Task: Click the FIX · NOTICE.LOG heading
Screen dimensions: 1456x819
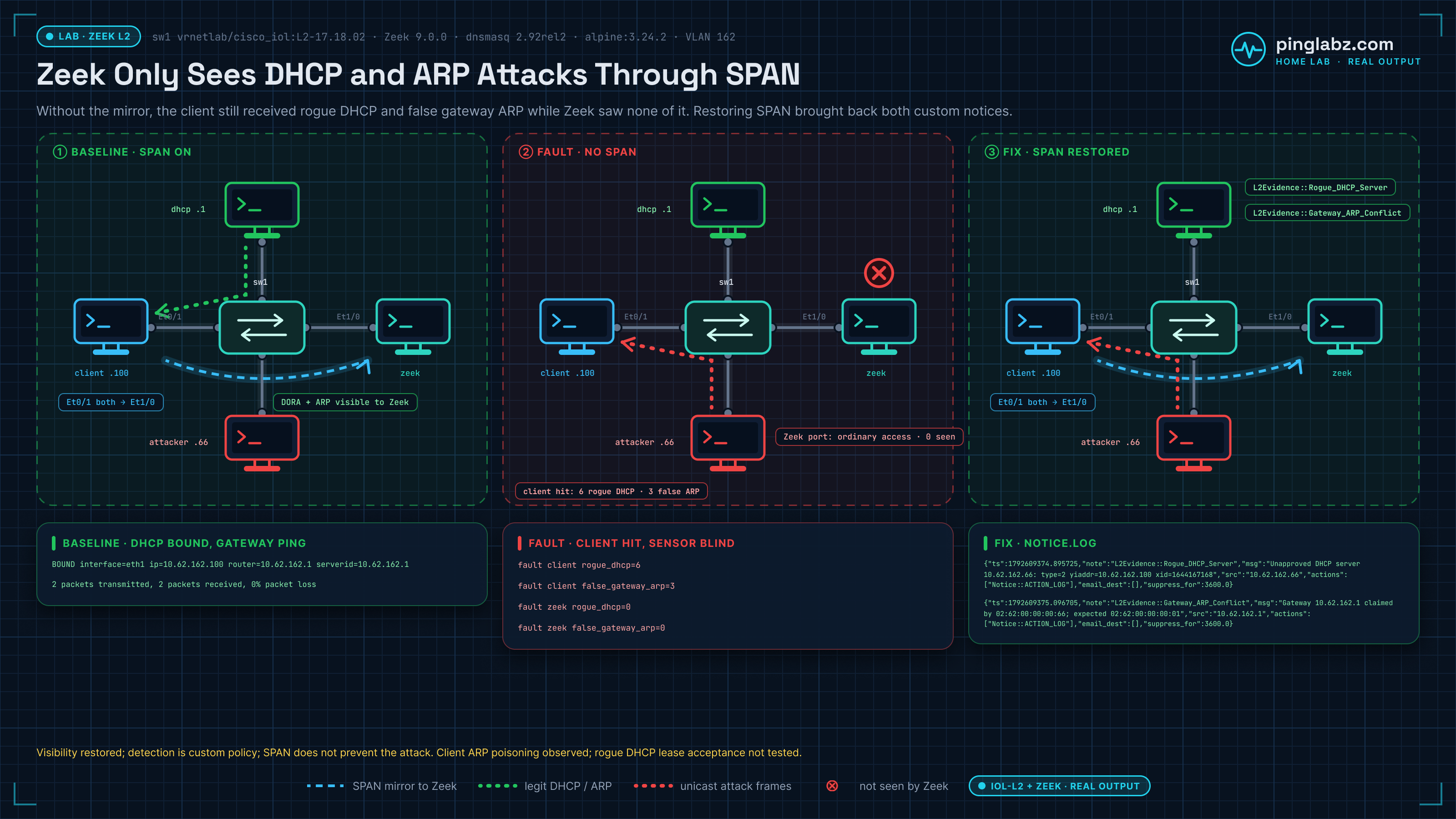Action: (x=1045, y=543)
